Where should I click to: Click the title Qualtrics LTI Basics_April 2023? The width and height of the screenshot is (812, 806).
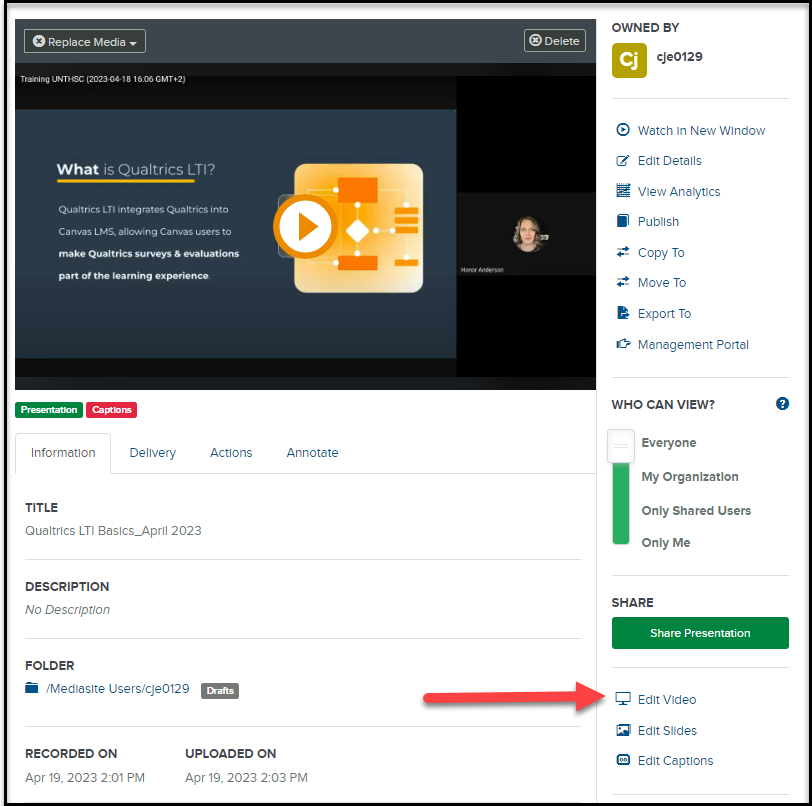113,531
